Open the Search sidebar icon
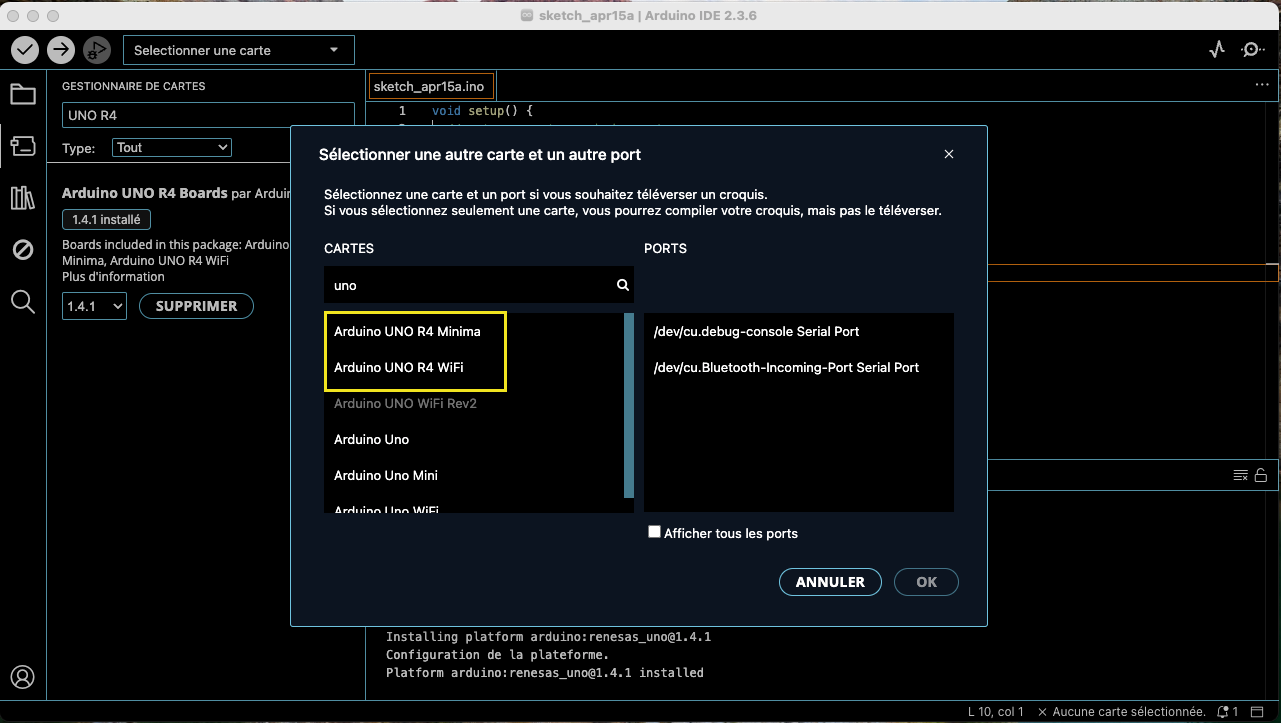 pos(23,301)
